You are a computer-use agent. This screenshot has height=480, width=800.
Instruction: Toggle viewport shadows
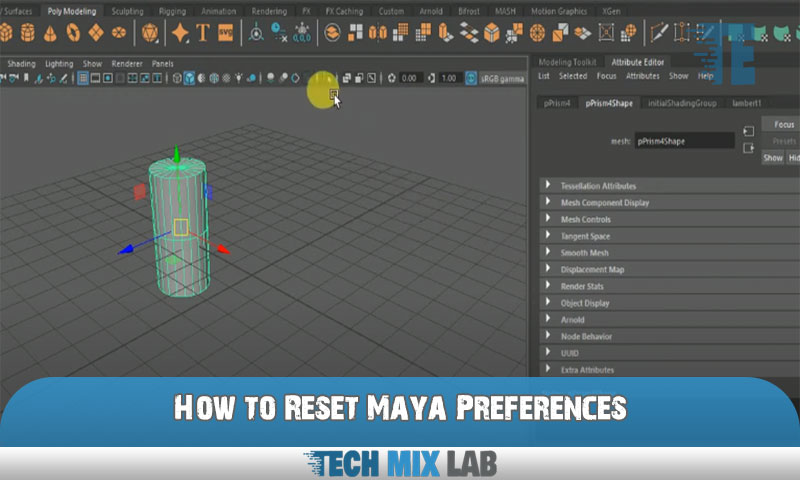coord(251,79)
